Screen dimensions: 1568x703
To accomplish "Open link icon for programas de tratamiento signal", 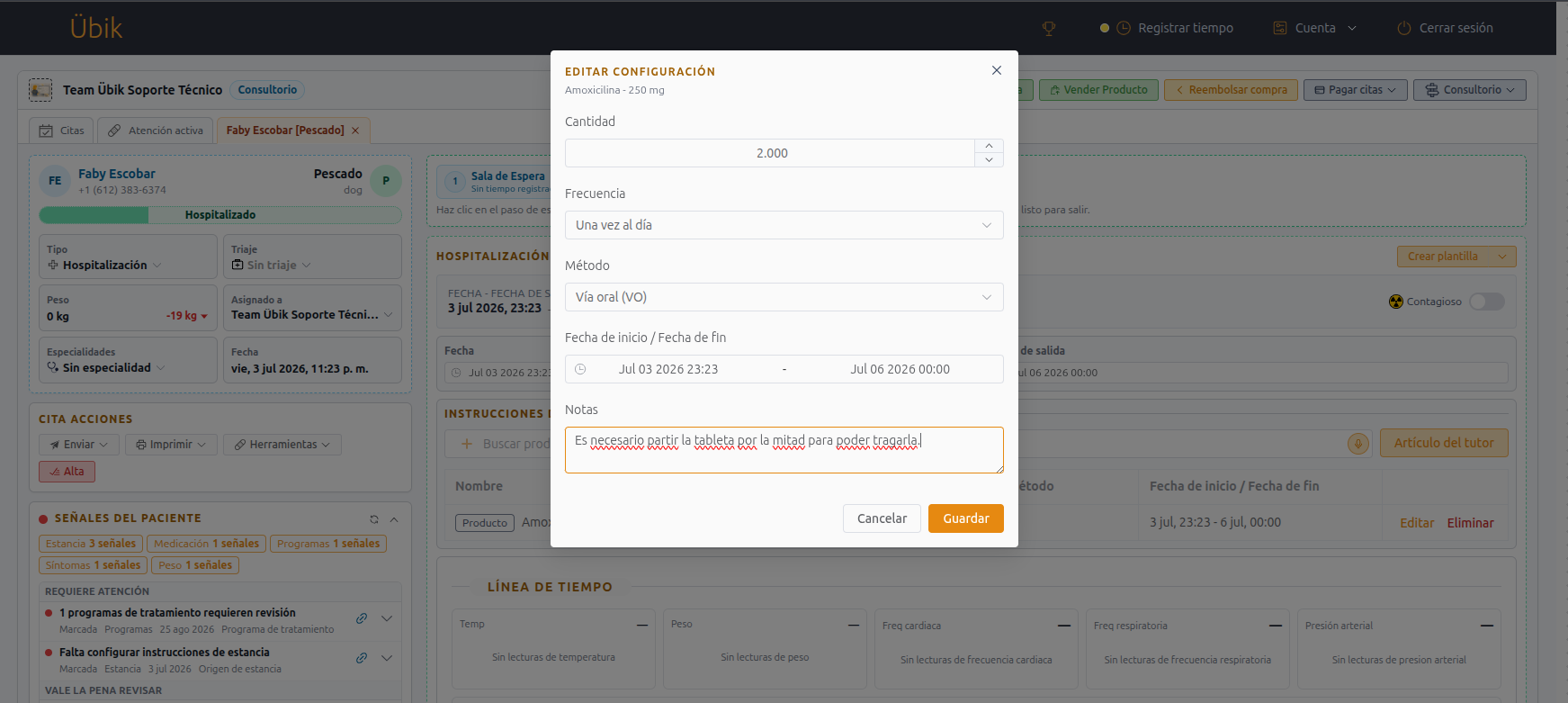I will coord(362,618).
